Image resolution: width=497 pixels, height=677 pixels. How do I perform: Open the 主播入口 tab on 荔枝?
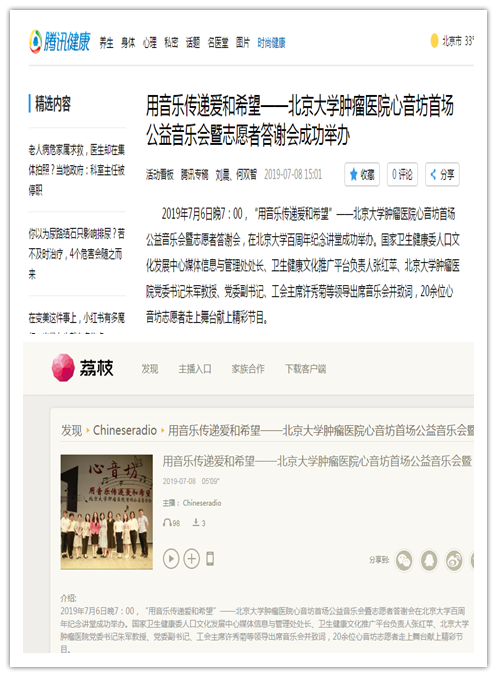click(195, 369)
